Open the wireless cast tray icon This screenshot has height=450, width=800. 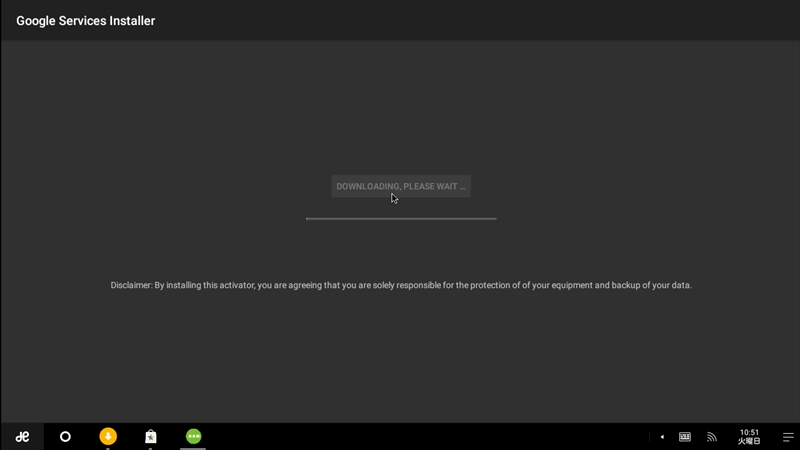pyautogui.click(x=712, y=437)
